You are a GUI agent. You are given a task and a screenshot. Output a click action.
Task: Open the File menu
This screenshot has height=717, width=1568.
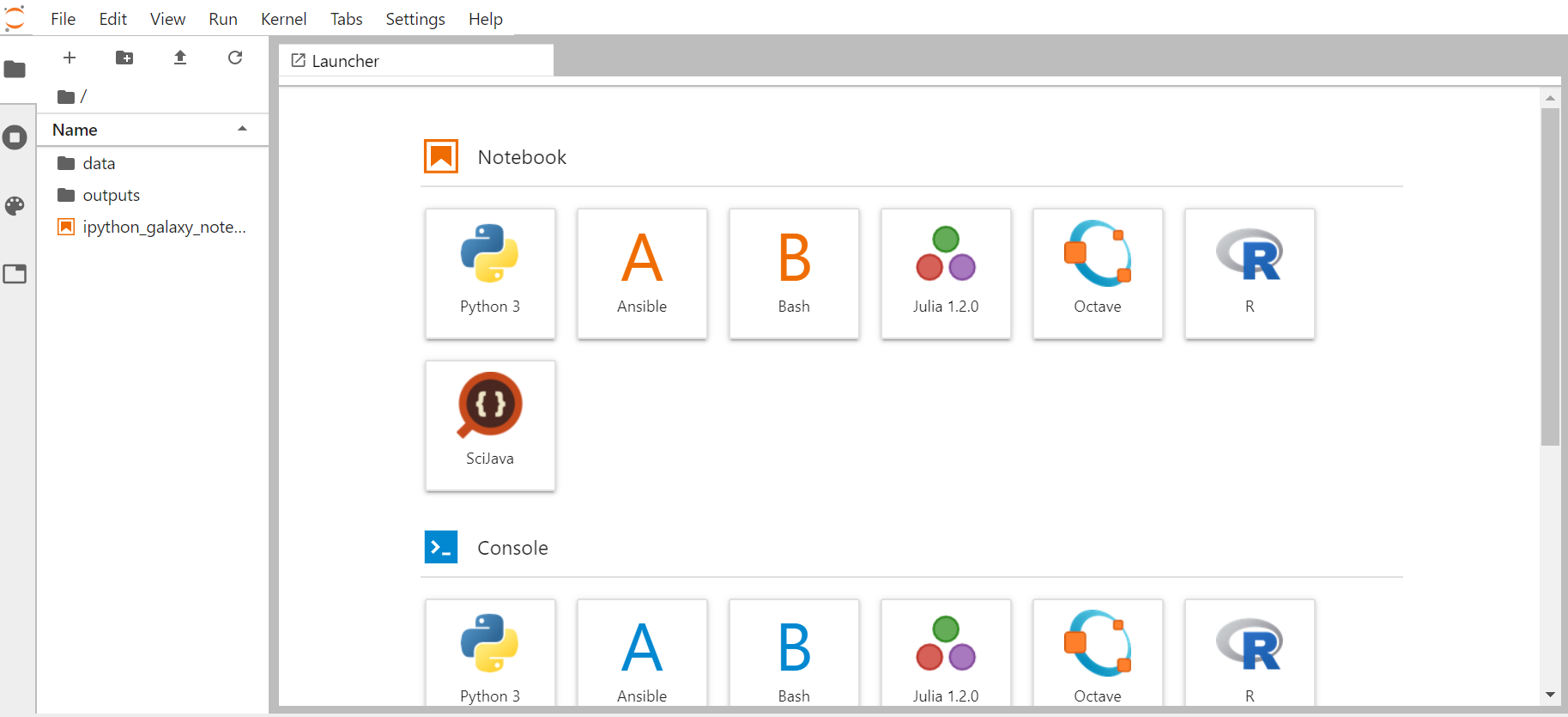click(x=63, y=19)
